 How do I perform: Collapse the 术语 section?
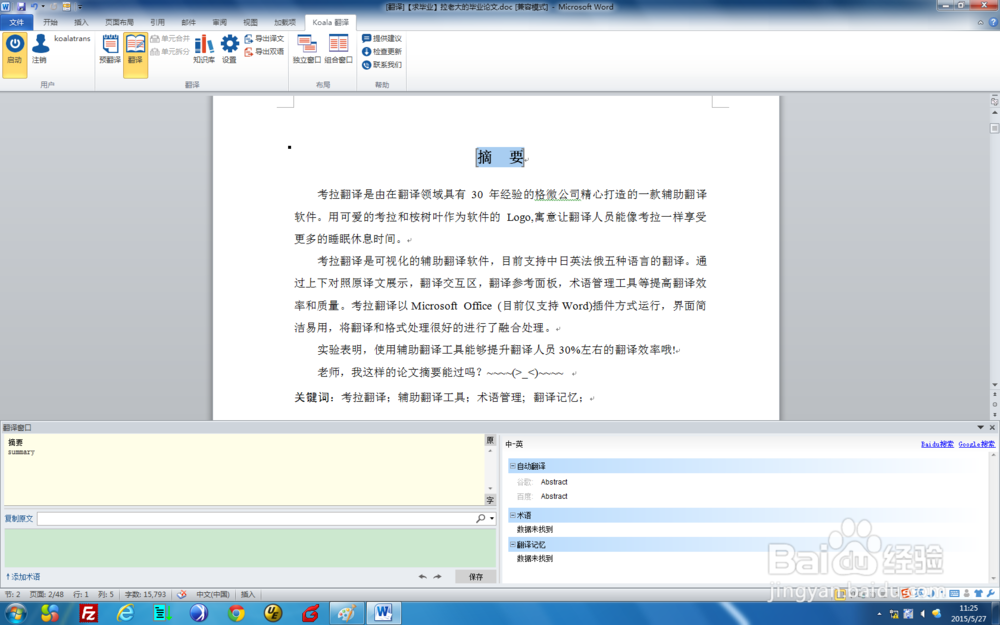tap(512, 515)
